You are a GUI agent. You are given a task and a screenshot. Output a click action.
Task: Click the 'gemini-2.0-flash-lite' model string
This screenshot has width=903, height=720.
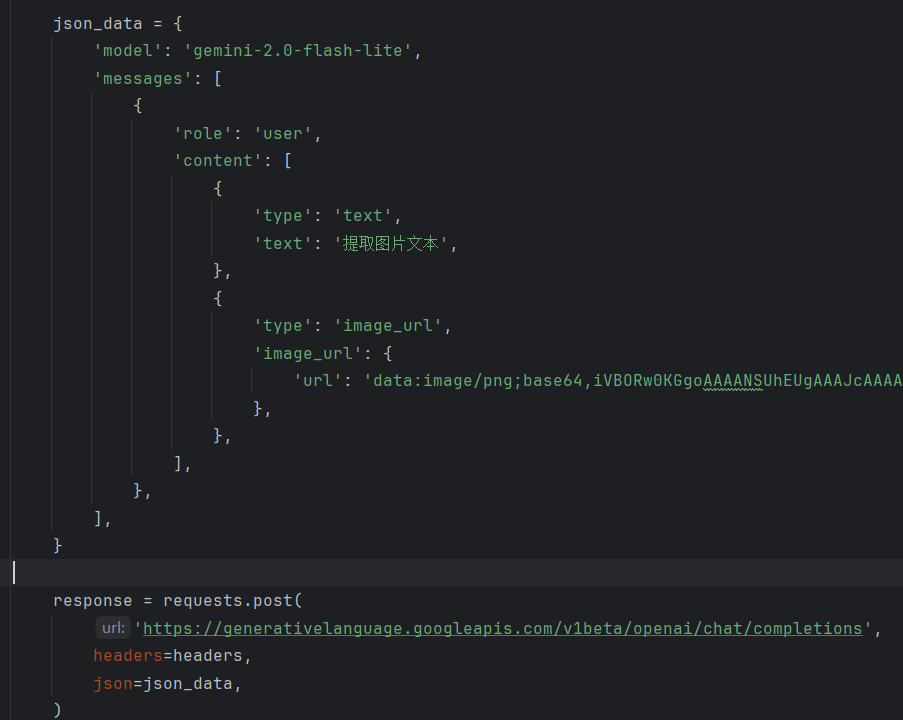coord(297,51)
